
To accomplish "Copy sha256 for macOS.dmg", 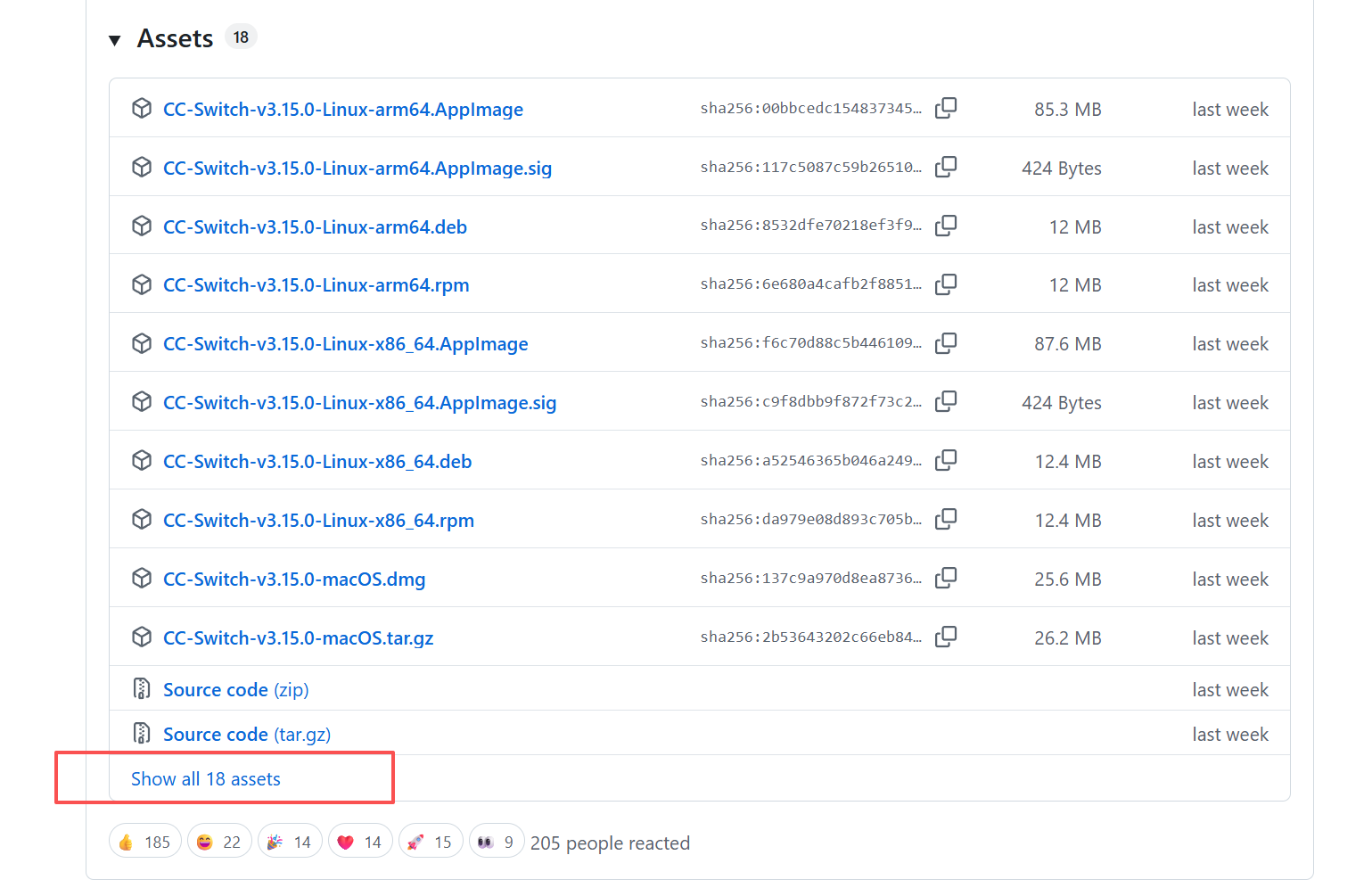I will tap(946, 579).
